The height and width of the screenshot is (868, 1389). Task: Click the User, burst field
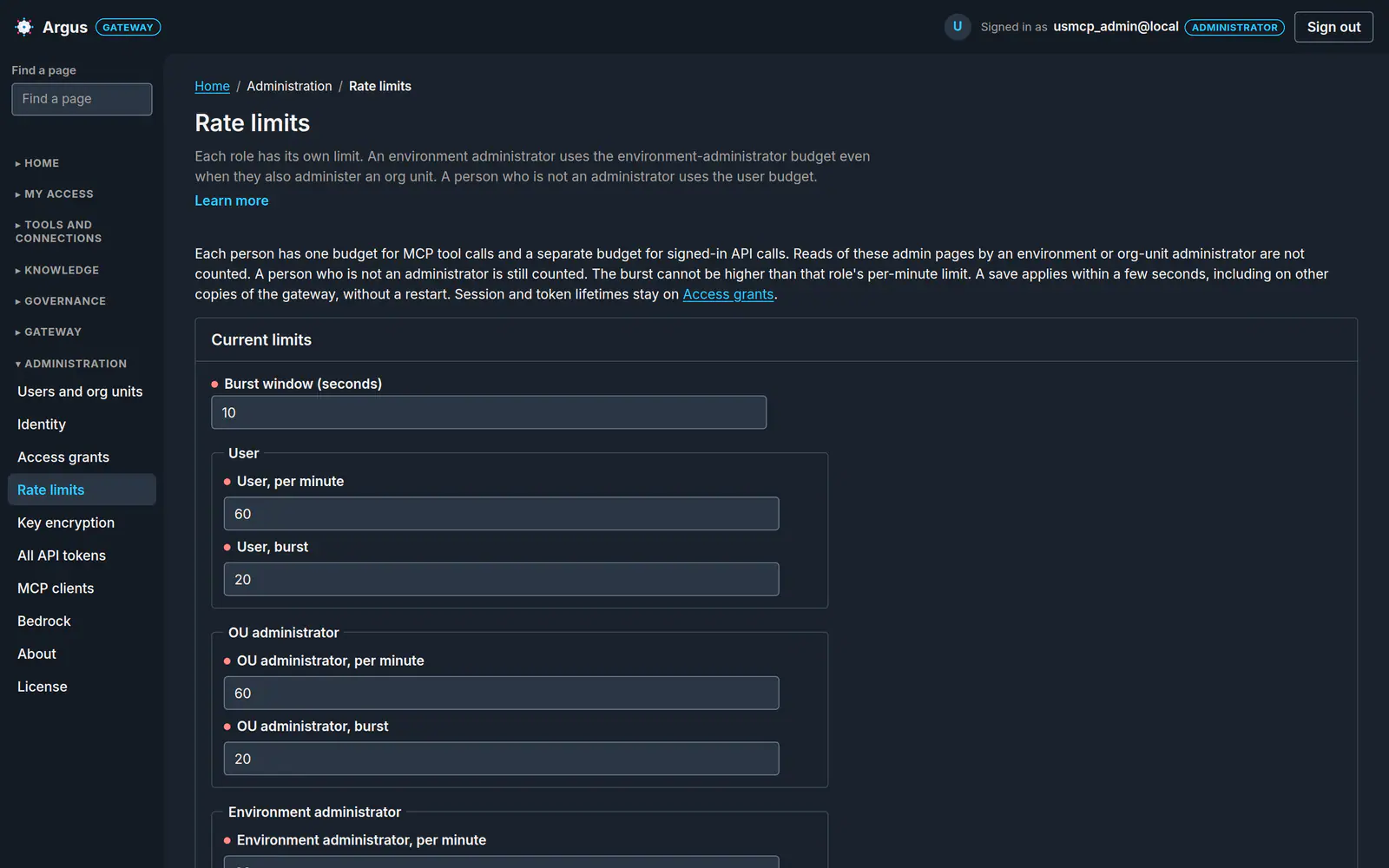coord(501,579)
